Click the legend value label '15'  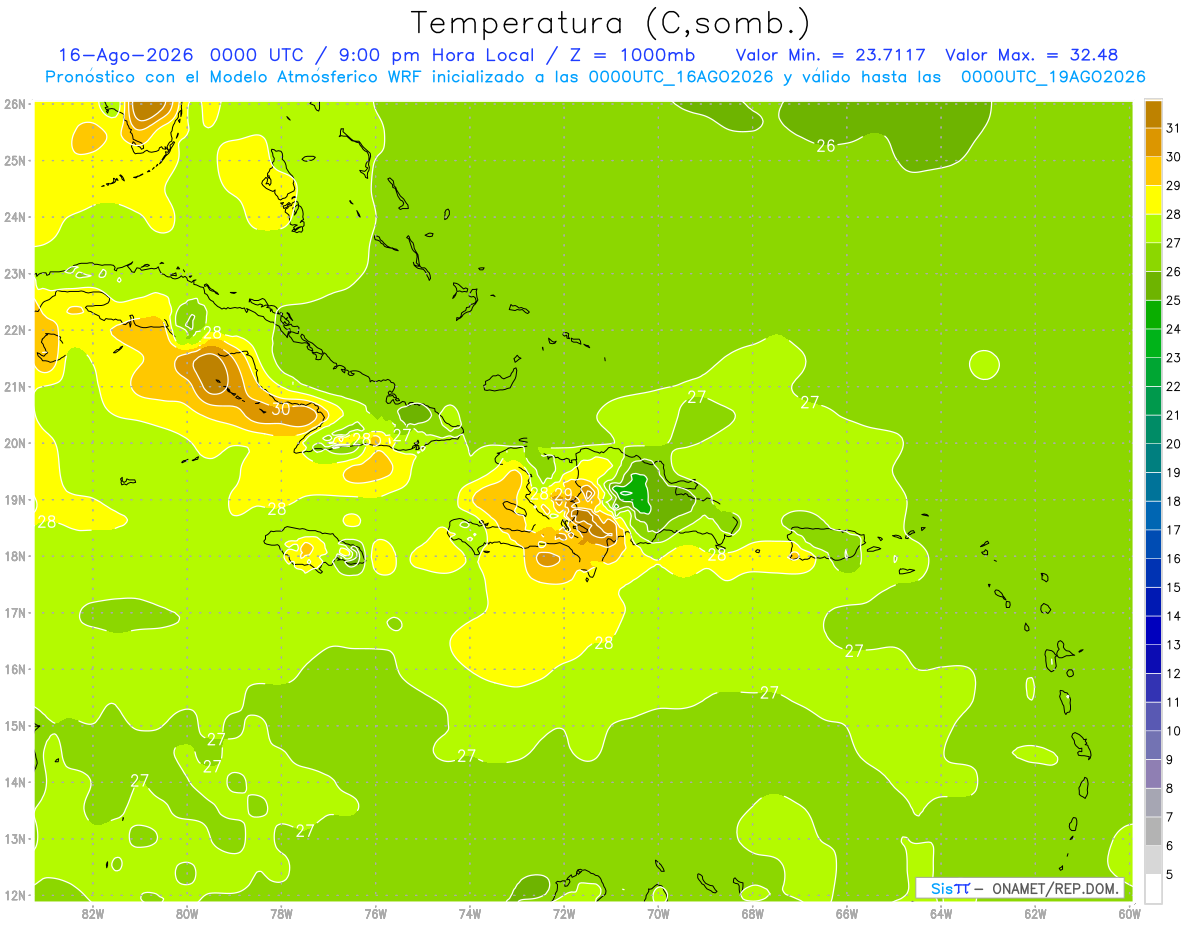click(x=1173, y=587)
